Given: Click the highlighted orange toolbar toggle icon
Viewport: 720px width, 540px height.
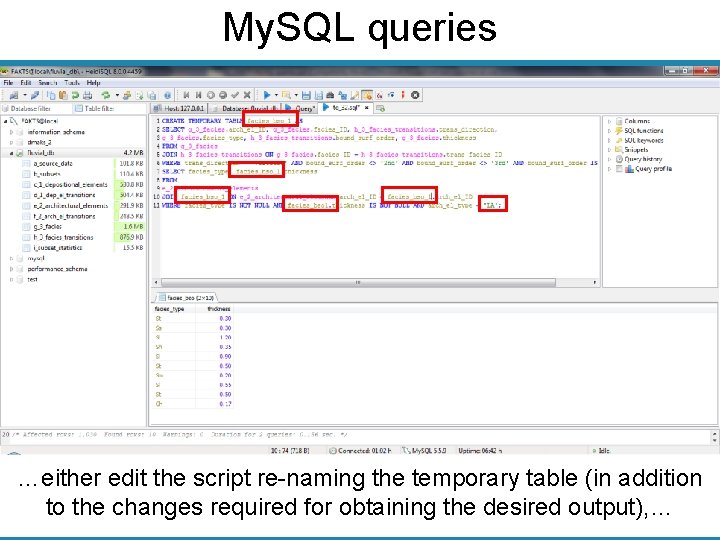Looking at the screenshot, I should click(367, 95).
